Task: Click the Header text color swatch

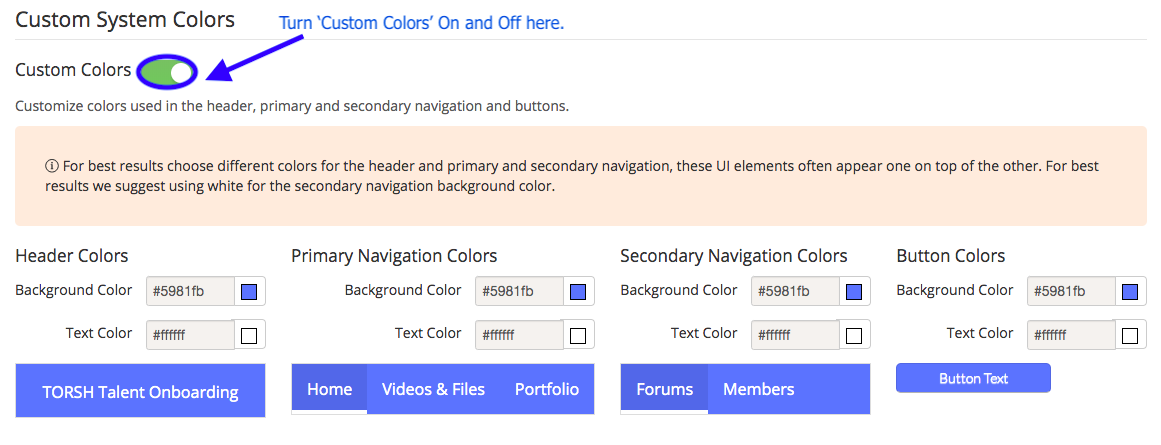Action: (250, 335)
